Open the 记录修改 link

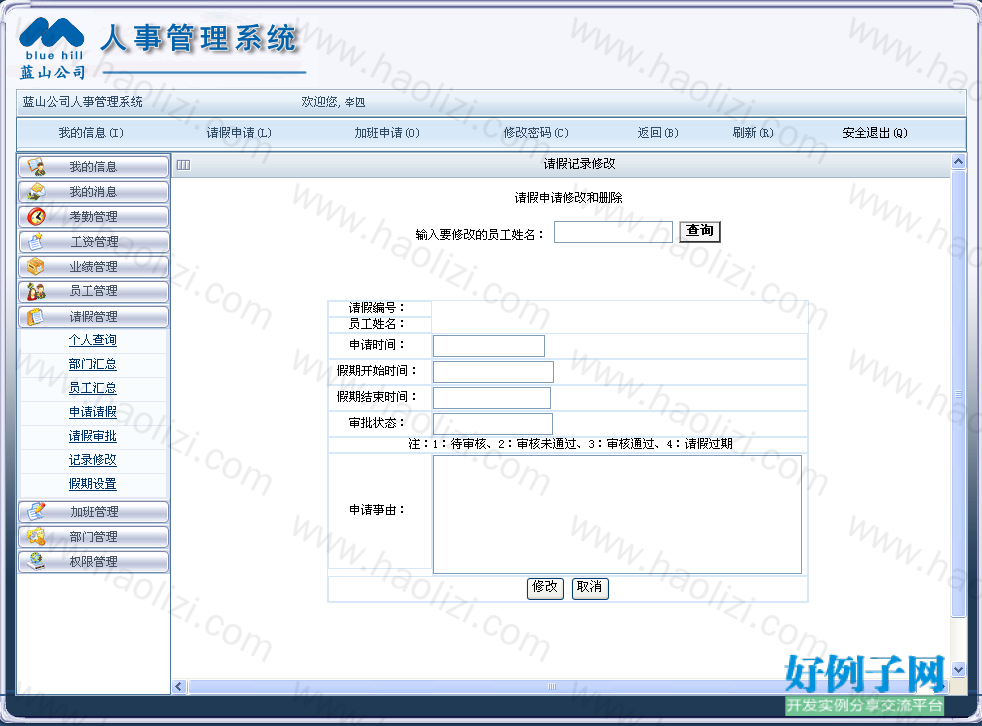(93, 460)
